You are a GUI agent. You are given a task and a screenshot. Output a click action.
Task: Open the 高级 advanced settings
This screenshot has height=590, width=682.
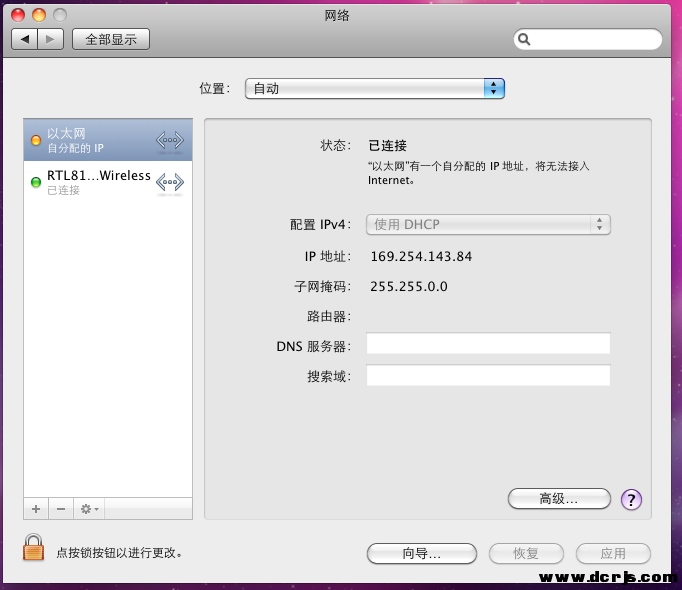pos(558,498)
